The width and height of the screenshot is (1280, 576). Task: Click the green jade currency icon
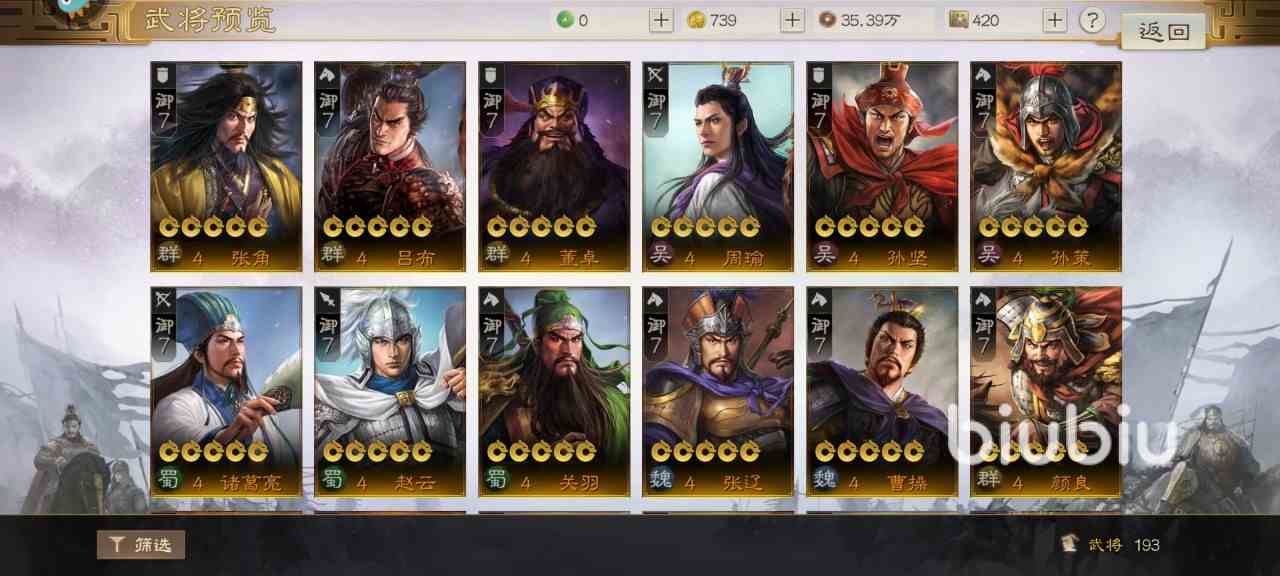tap(565, 20)
